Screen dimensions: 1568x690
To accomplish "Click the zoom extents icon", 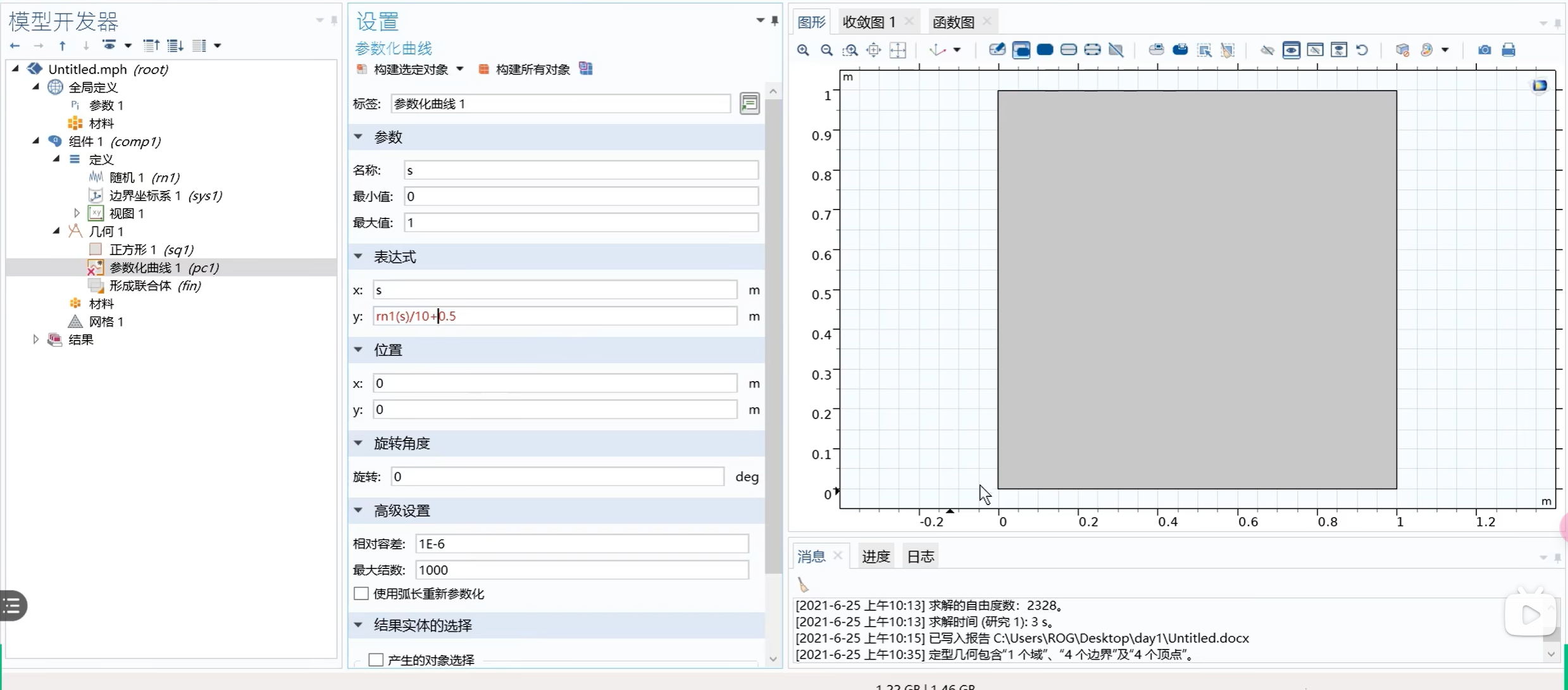I will [898, 50].
